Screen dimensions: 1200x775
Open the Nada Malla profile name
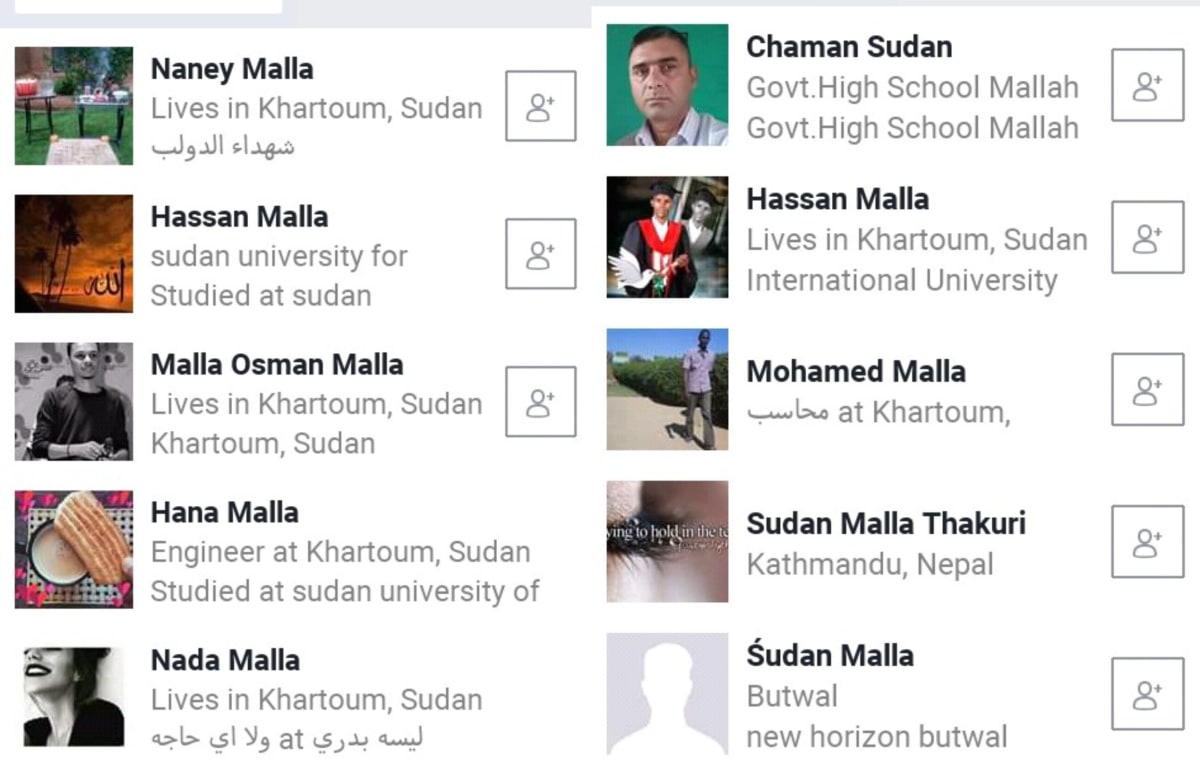(x=225, y=660)
